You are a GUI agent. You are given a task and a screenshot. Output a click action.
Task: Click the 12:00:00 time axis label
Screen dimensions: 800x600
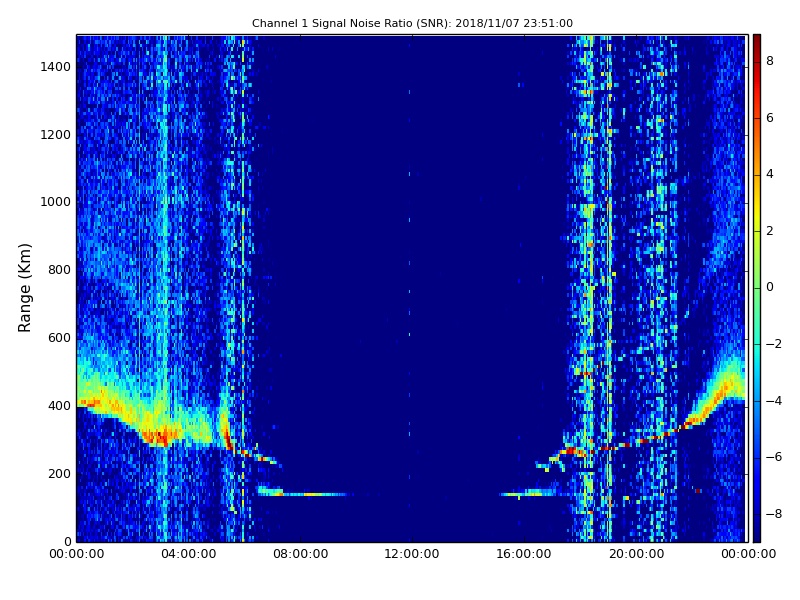tap(412, 554)
